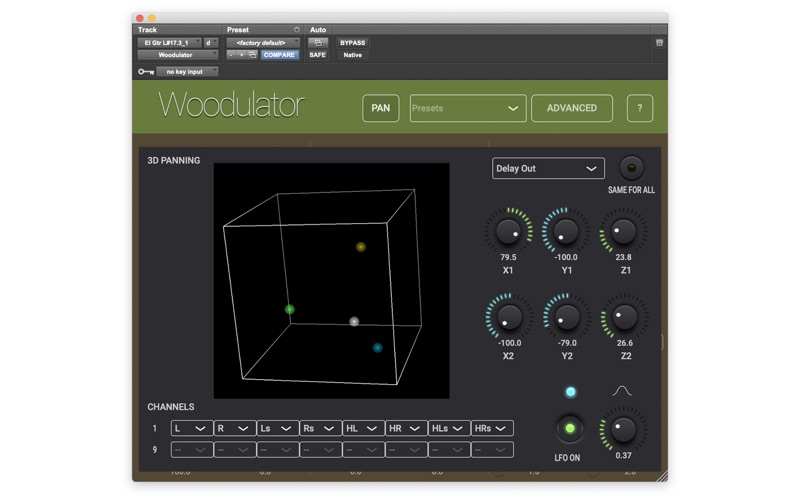
Task: Click the window resize grip at bottom right
Action: (x=662, y=476)
